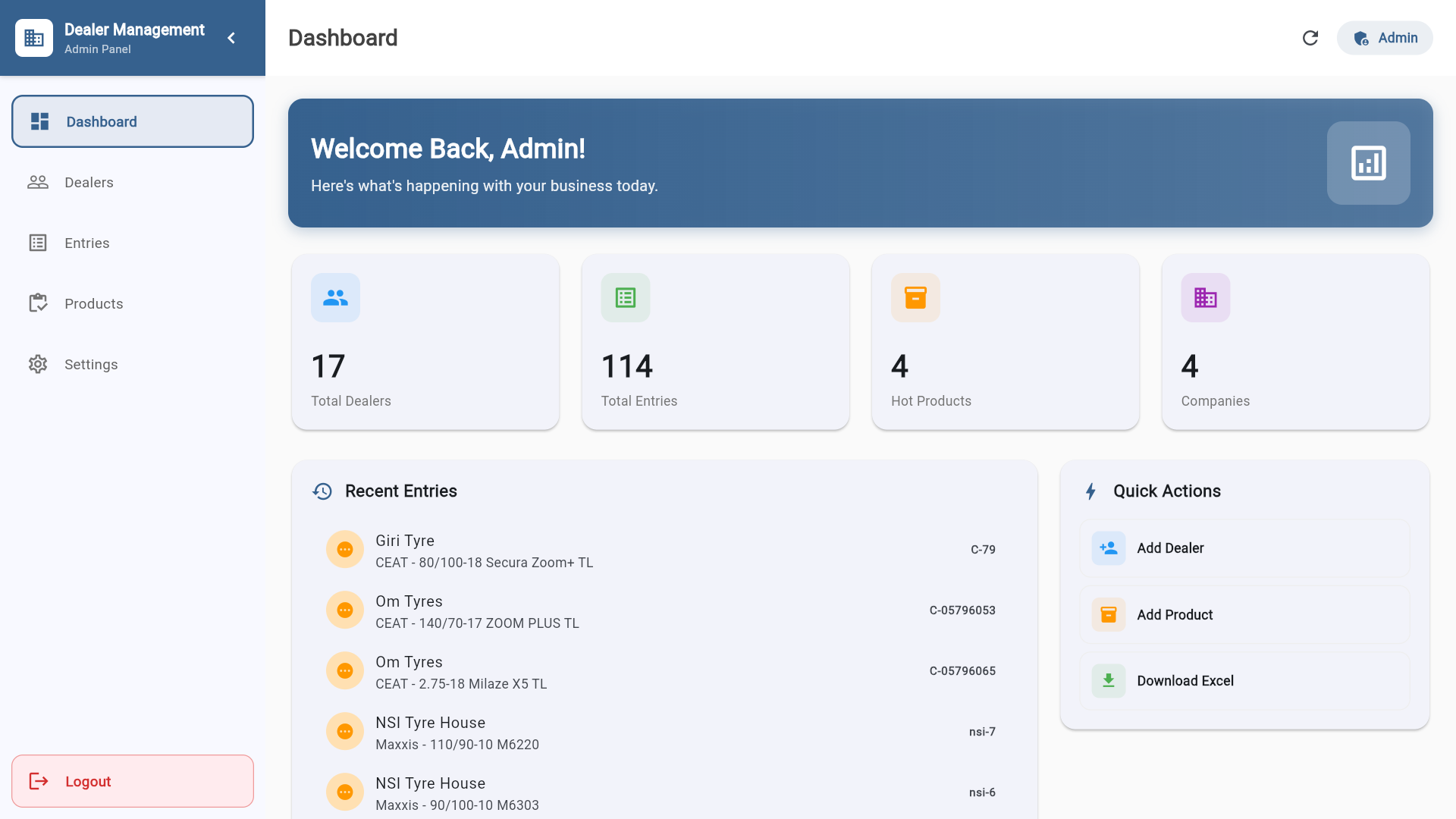Select the Dashboard sidebar item

pyautogui.click(x=133, y=121)
